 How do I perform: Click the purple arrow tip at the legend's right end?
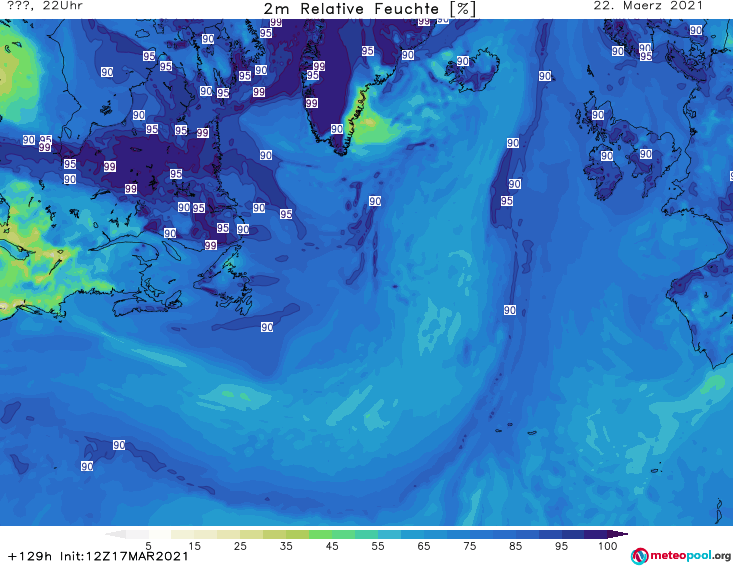point(620,534)
